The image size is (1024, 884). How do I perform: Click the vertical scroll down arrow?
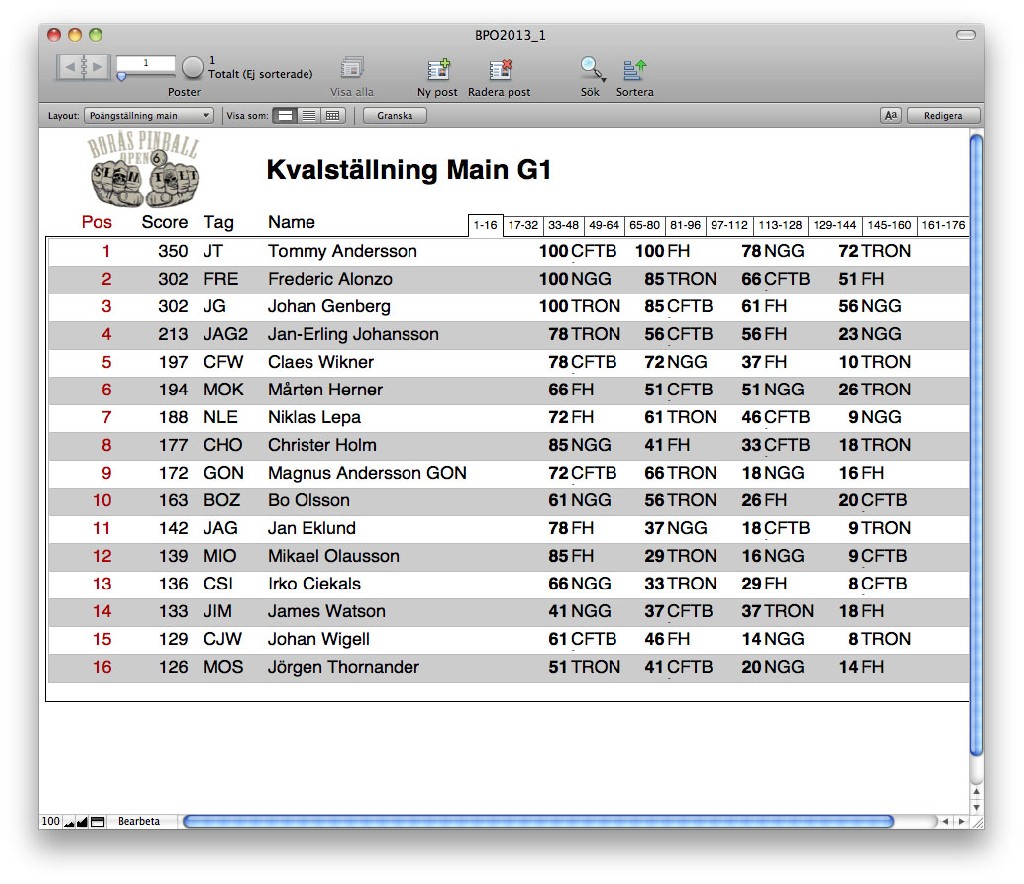coord(976,807)
